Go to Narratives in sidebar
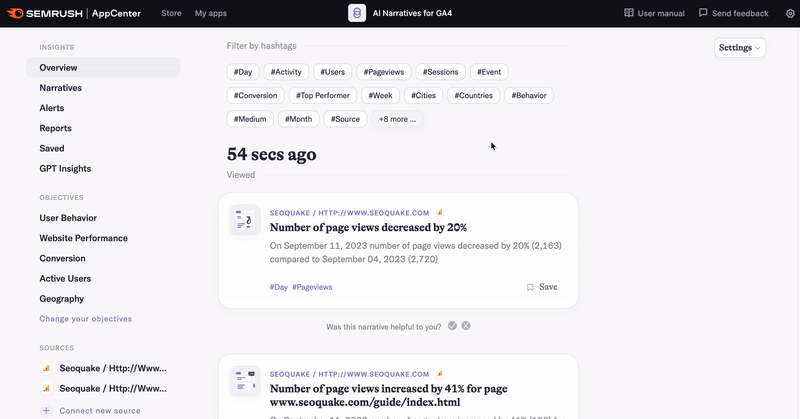 (61, 88)
